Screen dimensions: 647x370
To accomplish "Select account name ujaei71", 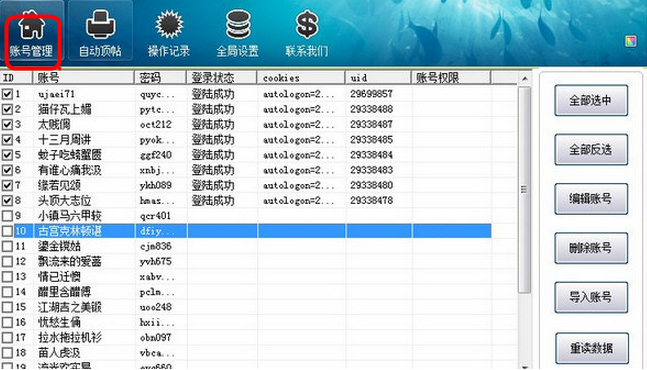I will click(x=57, y=94).
